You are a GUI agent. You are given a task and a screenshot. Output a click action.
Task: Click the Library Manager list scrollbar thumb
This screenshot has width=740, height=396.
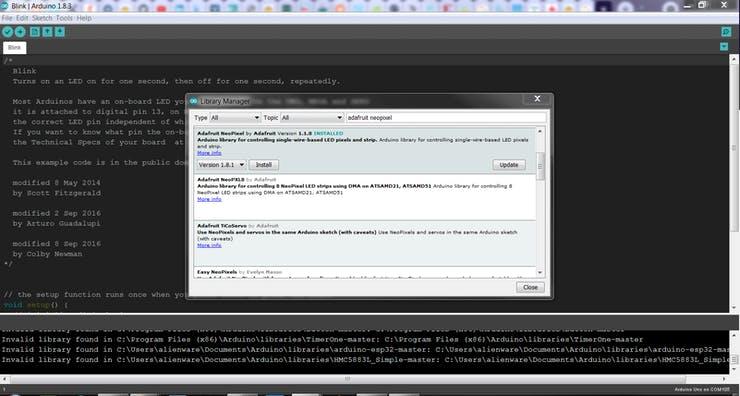[540, 166]
